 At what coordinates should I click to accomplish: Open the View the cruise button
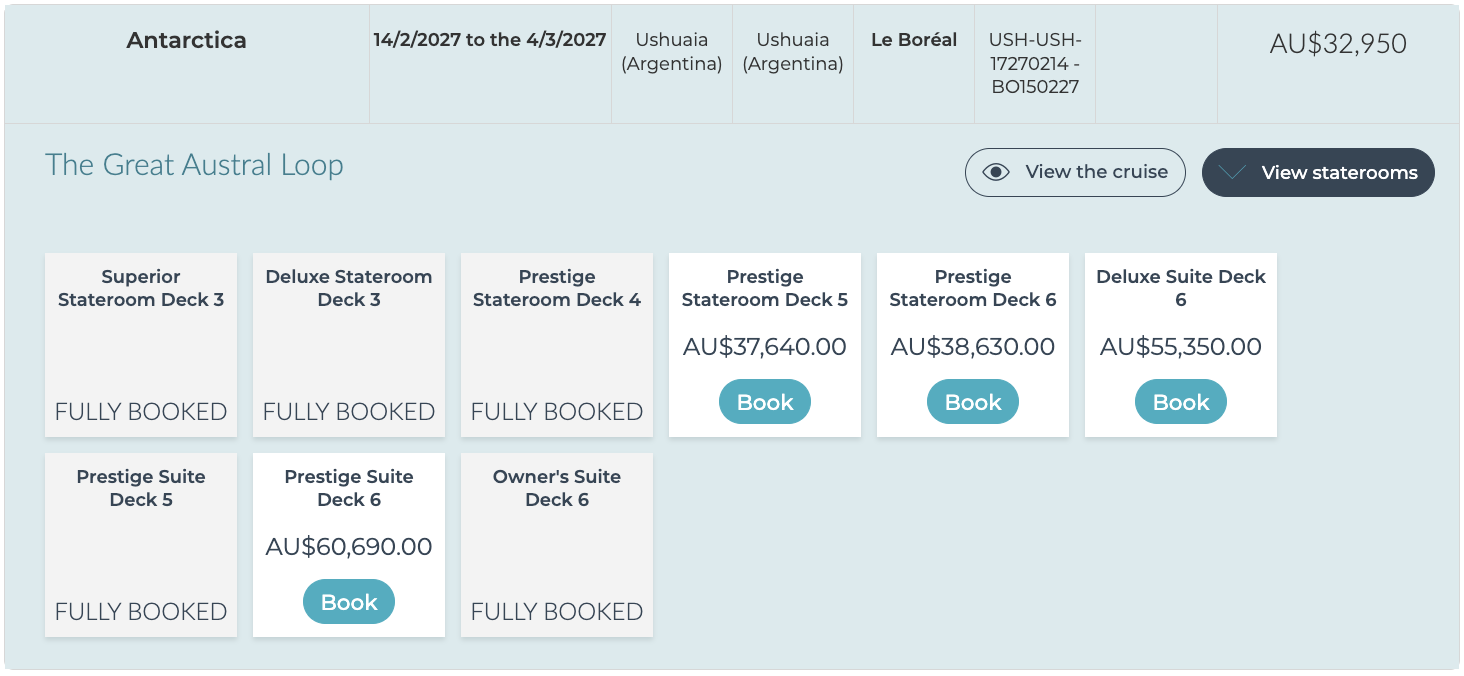(1075, 172)
